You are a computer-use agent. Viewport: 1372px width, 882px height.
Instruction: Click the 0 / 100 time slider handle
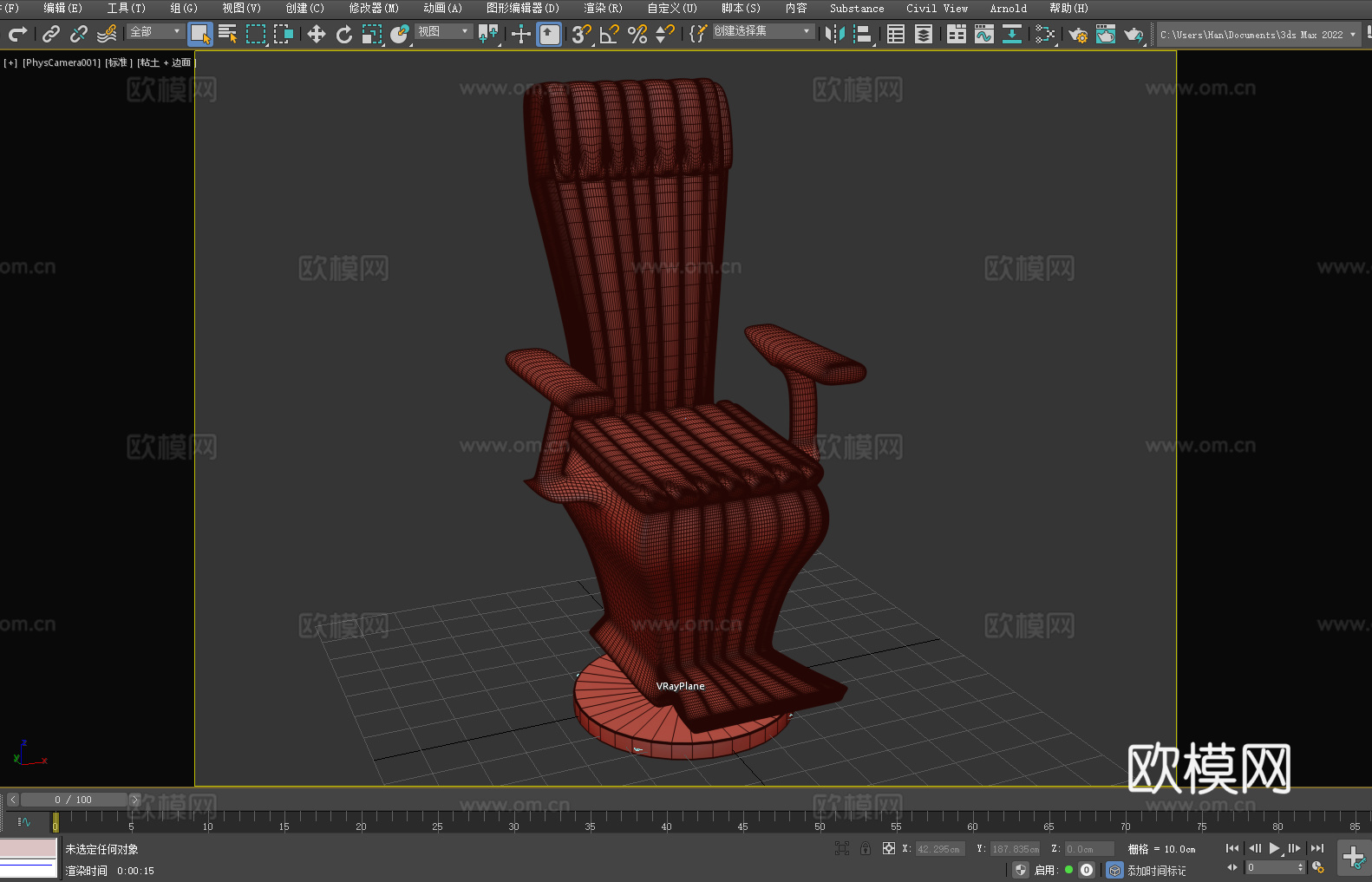coord(74,800)
